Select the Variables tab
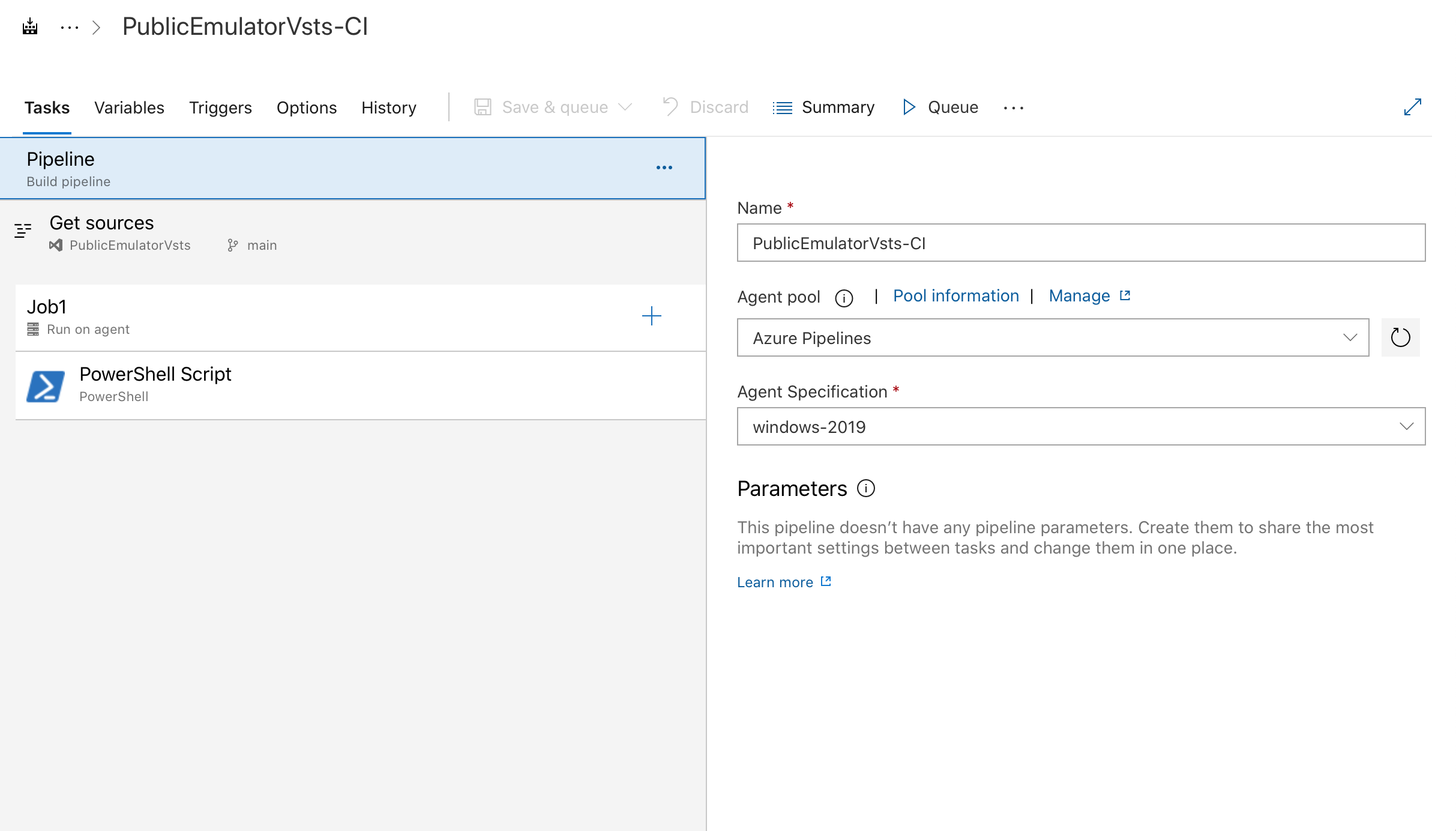 (x=129, y=108)
